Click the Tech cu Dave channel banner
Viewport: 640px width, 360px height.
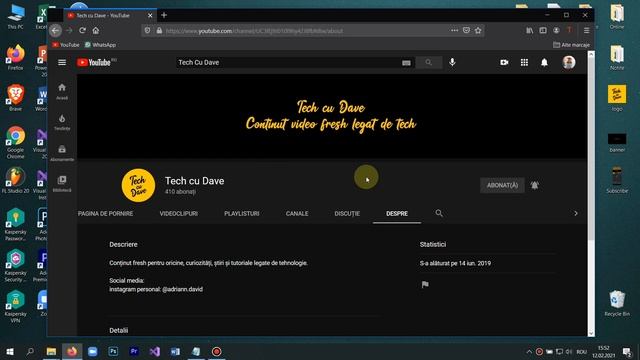[x=331, y=116]
